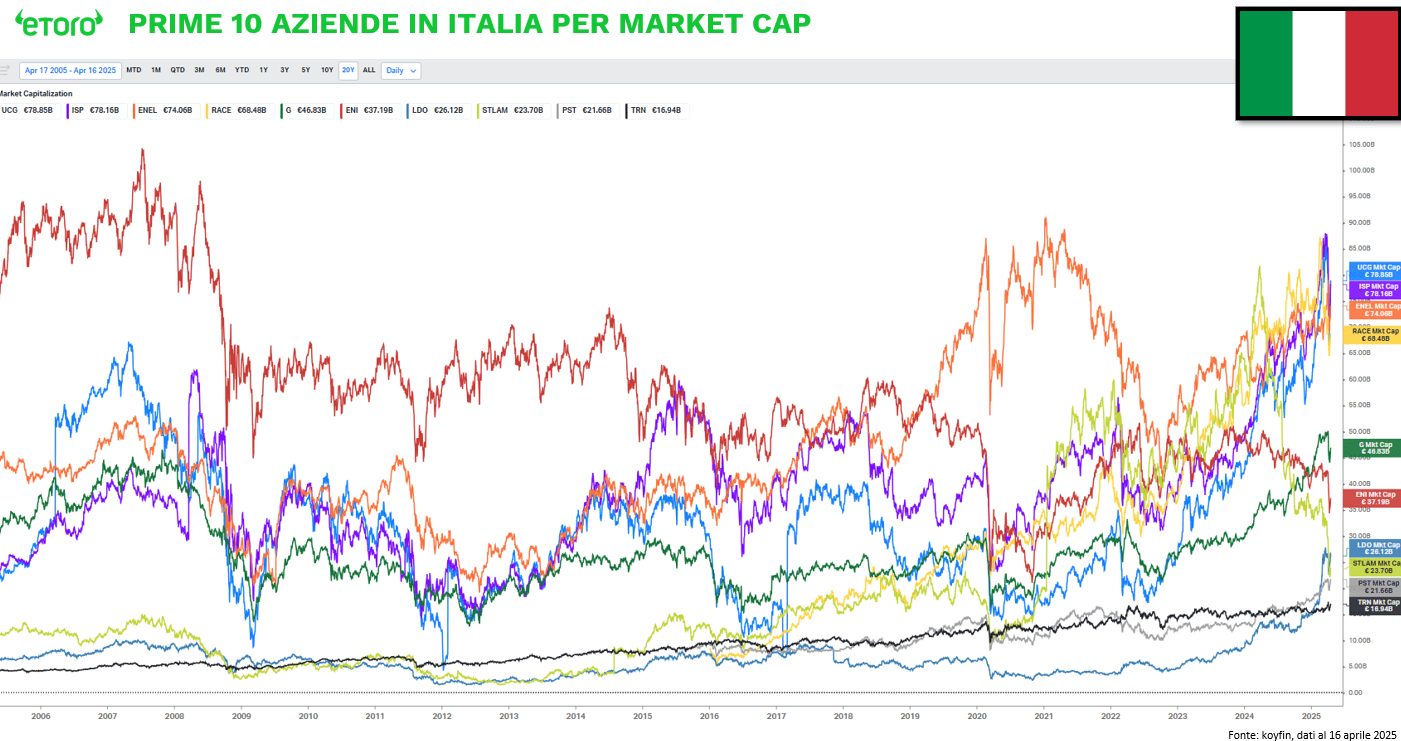Click the ENI legend entry
Viewport: 1401px width, 741px height.
pos(370,110)
